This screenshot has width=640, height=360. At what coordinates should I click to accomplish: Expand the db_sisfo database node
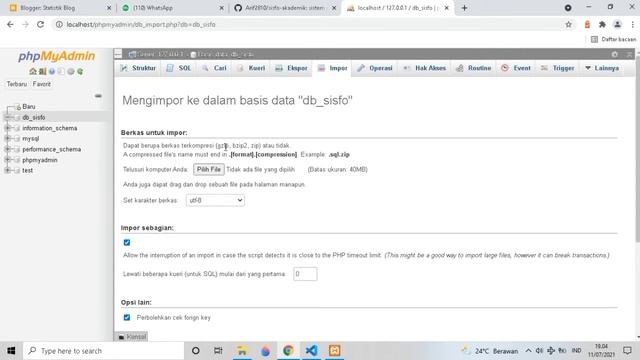coord(7,118)
